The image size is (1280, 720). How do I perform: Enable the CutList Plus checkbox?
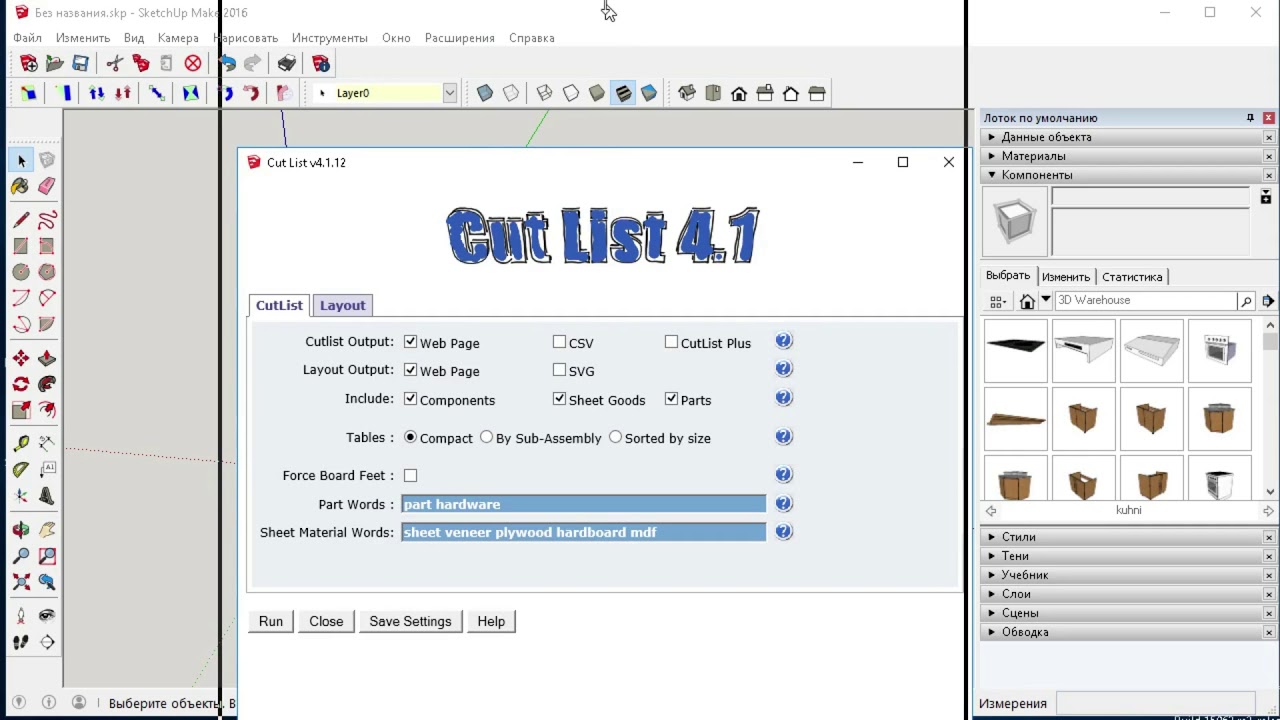tap(671, 342)
